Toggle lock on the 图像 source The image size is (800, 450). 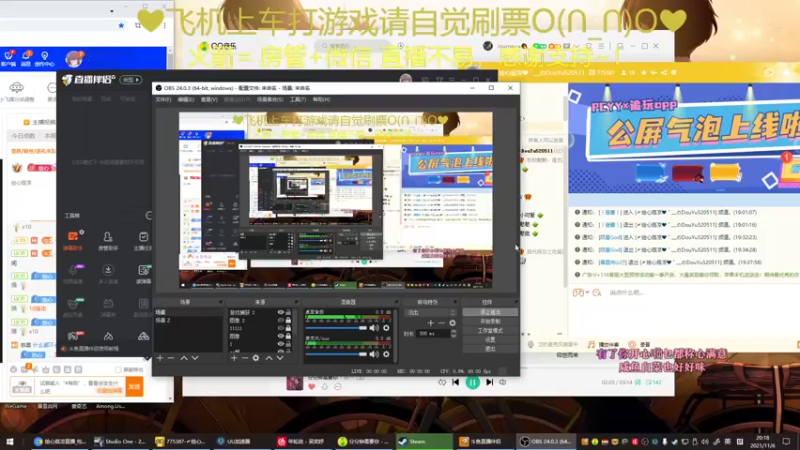(288, 336)
